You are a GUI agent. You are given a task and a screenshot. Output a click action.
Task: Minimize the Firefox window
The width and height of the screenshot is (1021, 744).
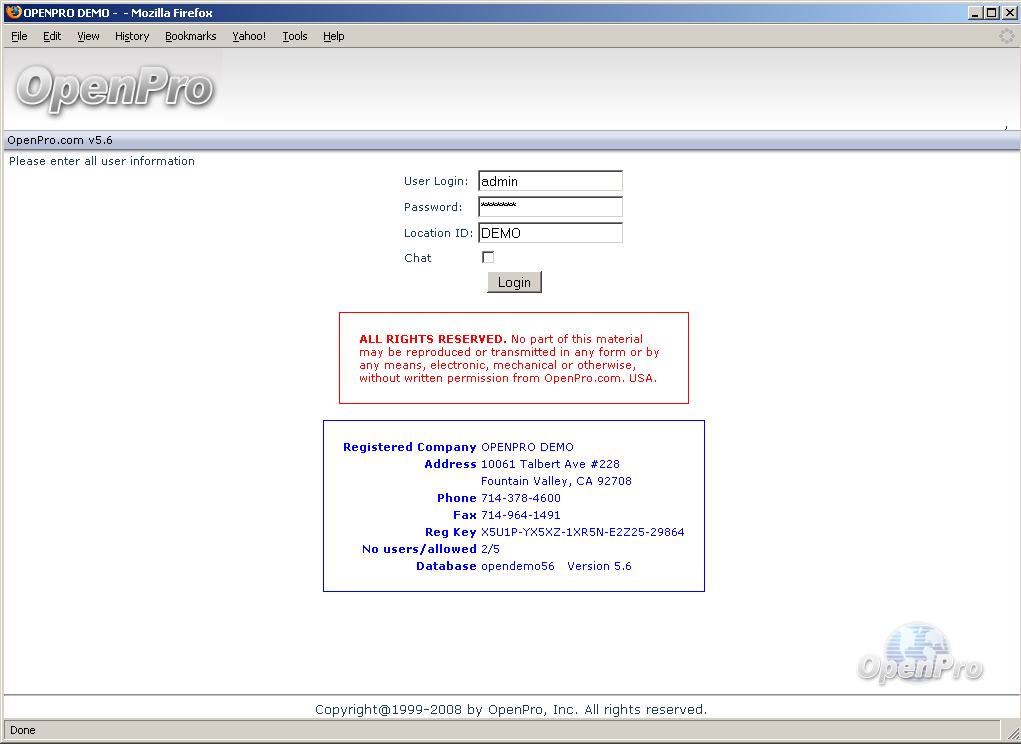(975, 13)
